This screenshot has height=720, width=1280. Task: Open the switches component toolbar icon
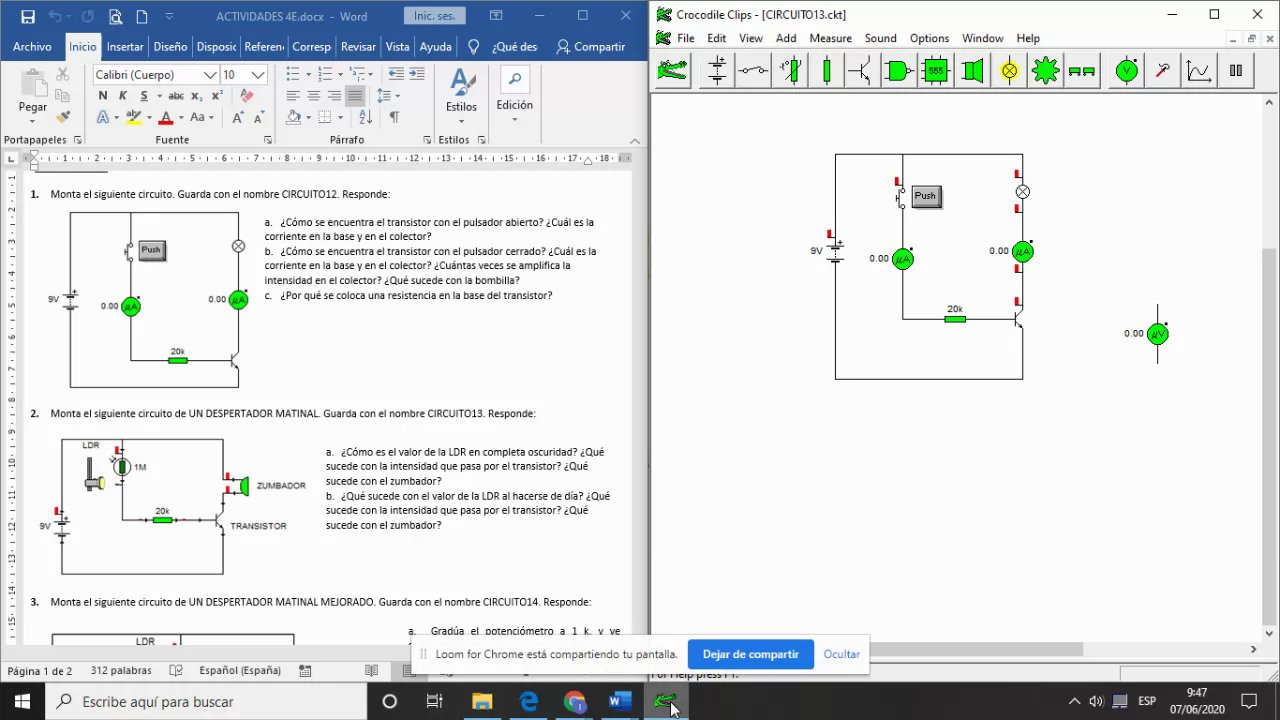(x=754, y=71)
